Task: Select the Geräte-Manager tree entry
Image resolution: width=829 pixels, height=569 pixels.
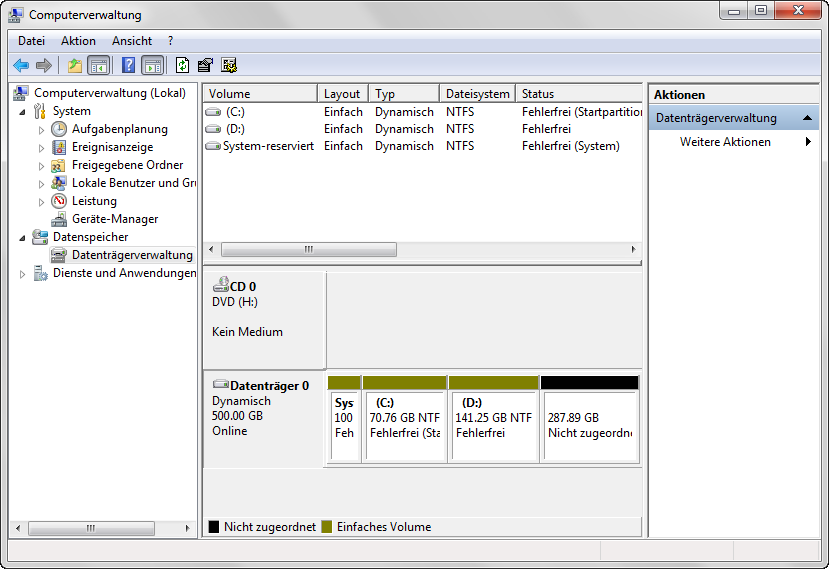Action: tap(115, 219)
